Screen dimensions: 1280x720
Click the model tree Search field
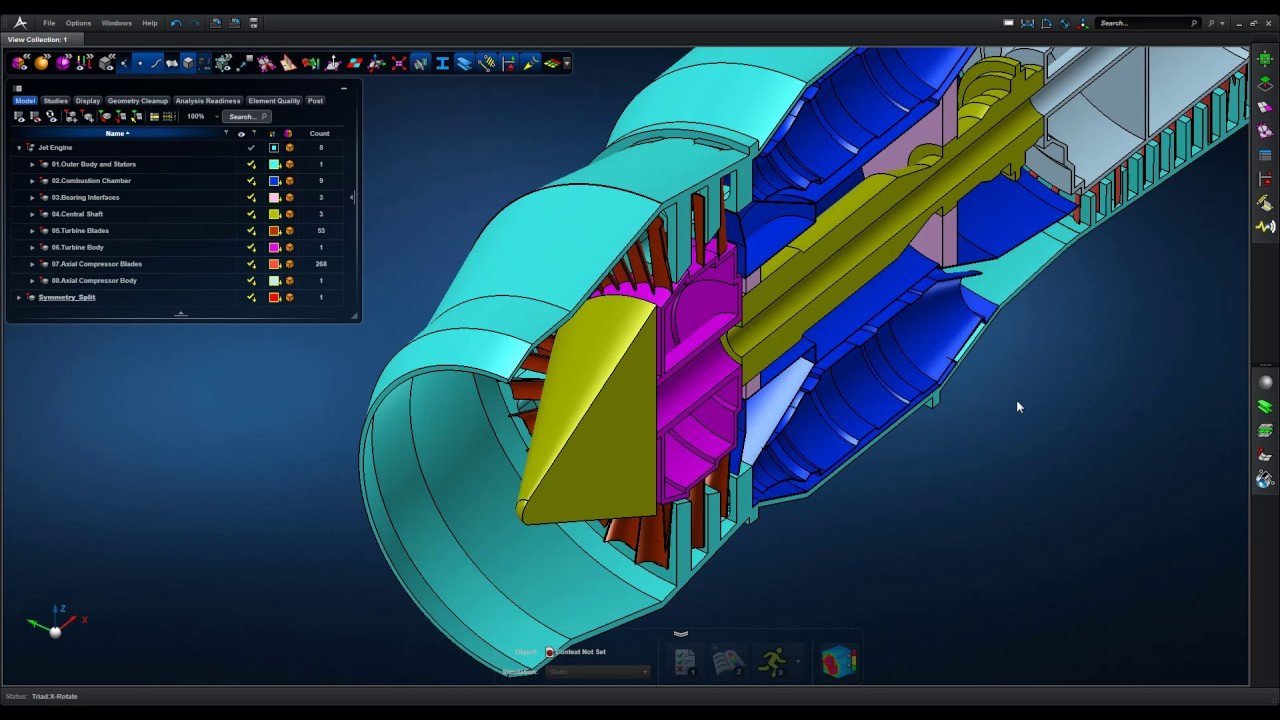click(x=246, y=117)
